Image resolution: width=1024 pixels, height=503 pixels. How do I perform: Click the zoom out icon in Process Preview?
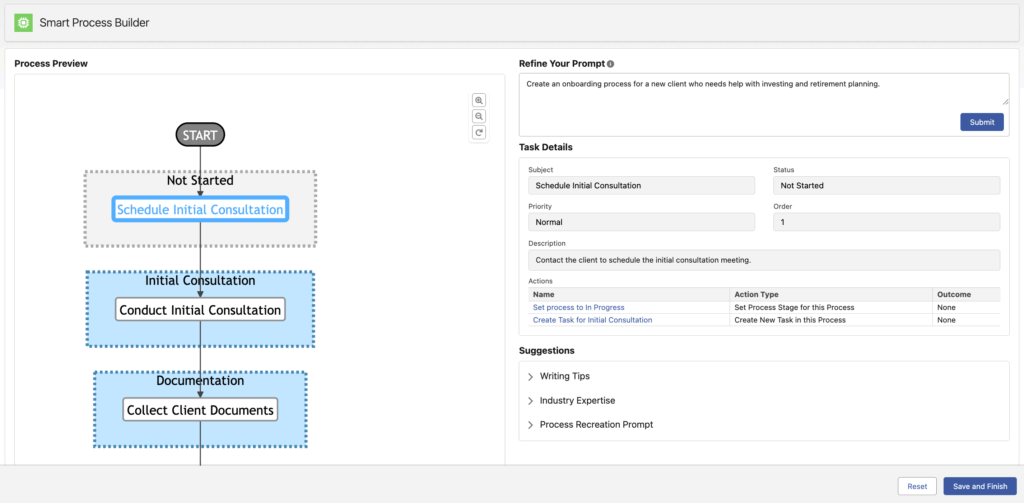point(479,116)
